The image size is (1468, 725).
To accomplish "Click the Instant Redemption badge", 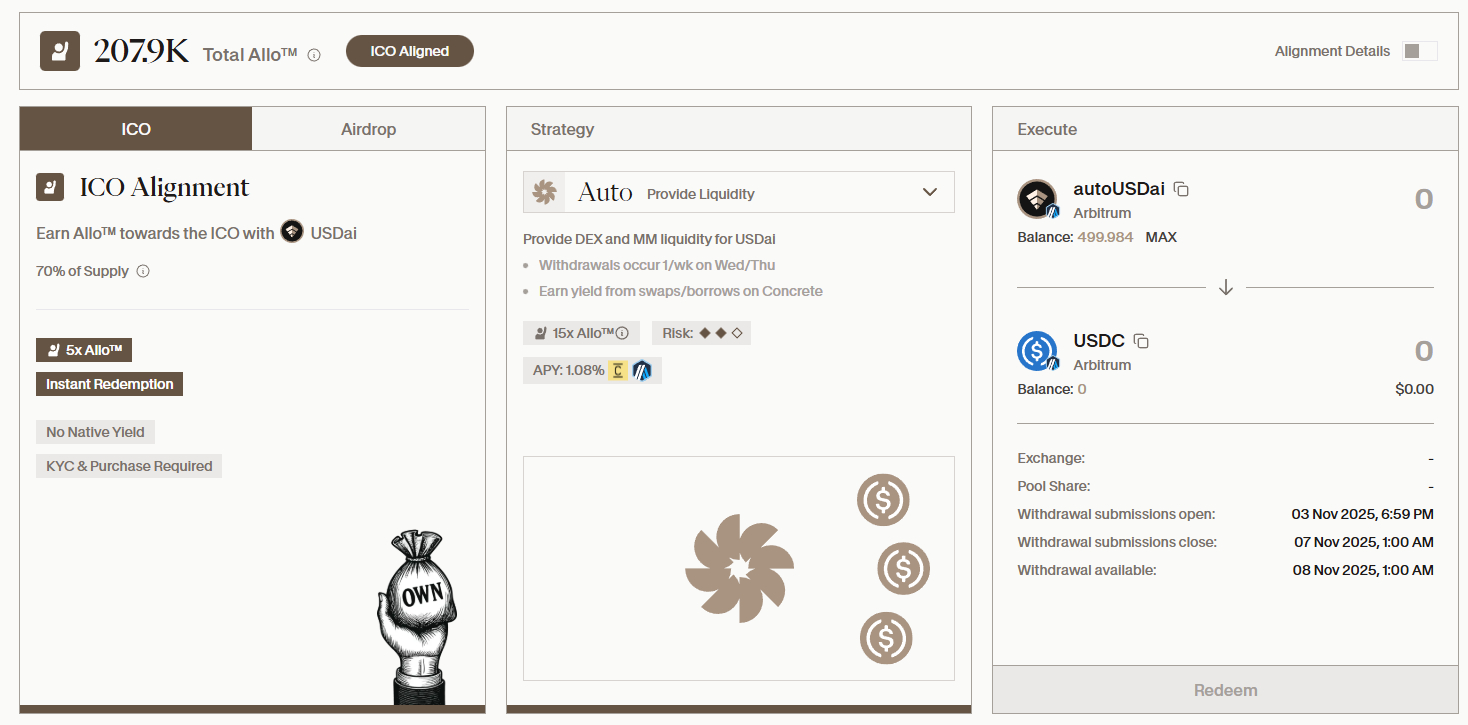I will point(110,384).
